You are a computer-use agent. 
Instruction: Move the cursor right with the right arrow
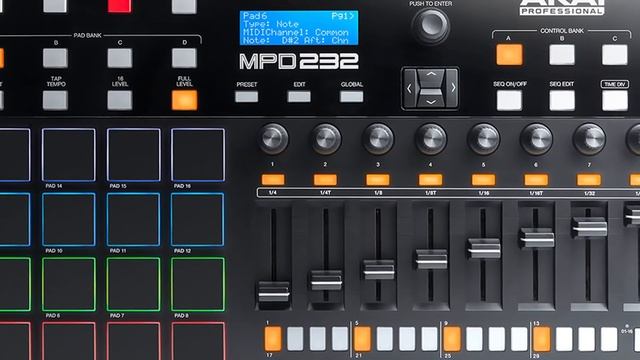[x=453, y=88]
